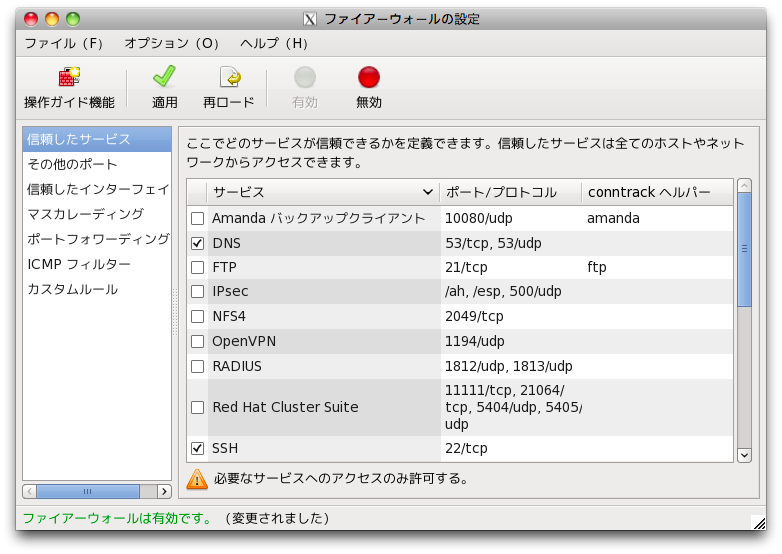This screenshot has height=554, width=782.
Task: Click the X11 icon in title bar
Action: tap(311, 19)
